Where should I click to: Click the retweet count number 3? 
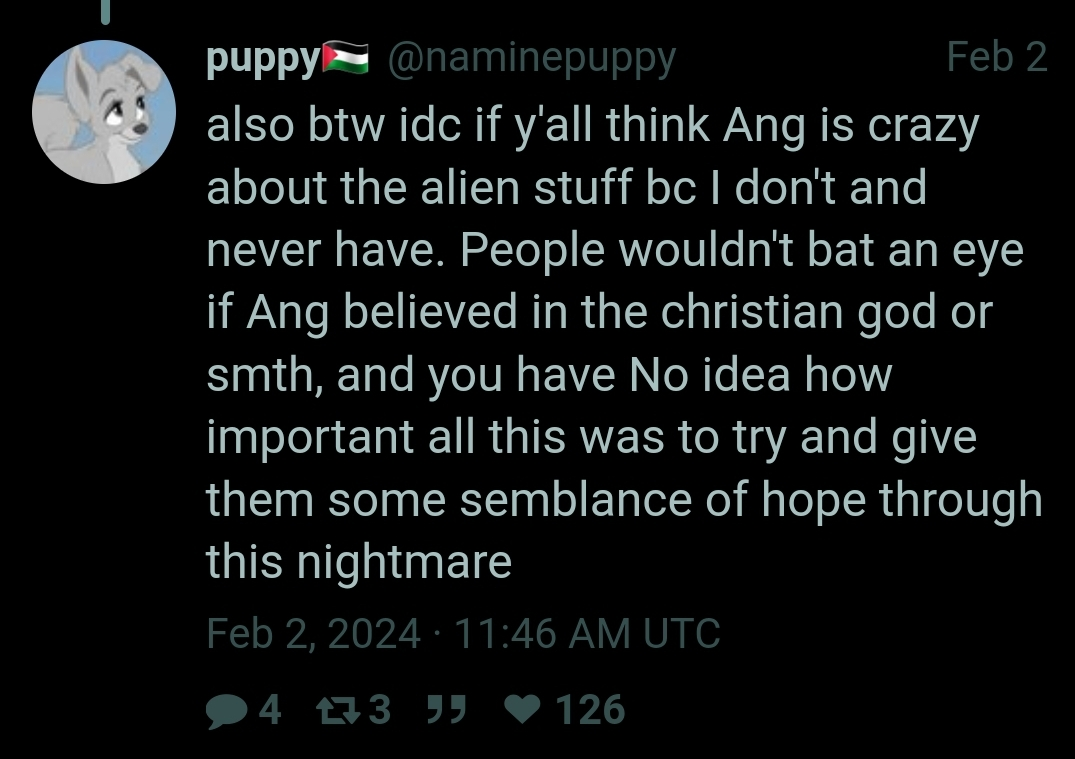click(380, 709)
